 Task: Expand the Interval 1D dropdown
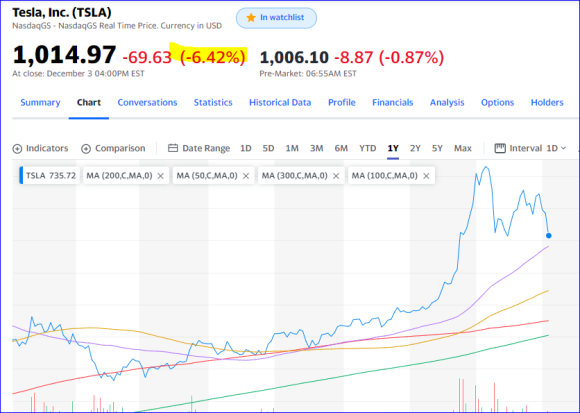coord(557,148)
